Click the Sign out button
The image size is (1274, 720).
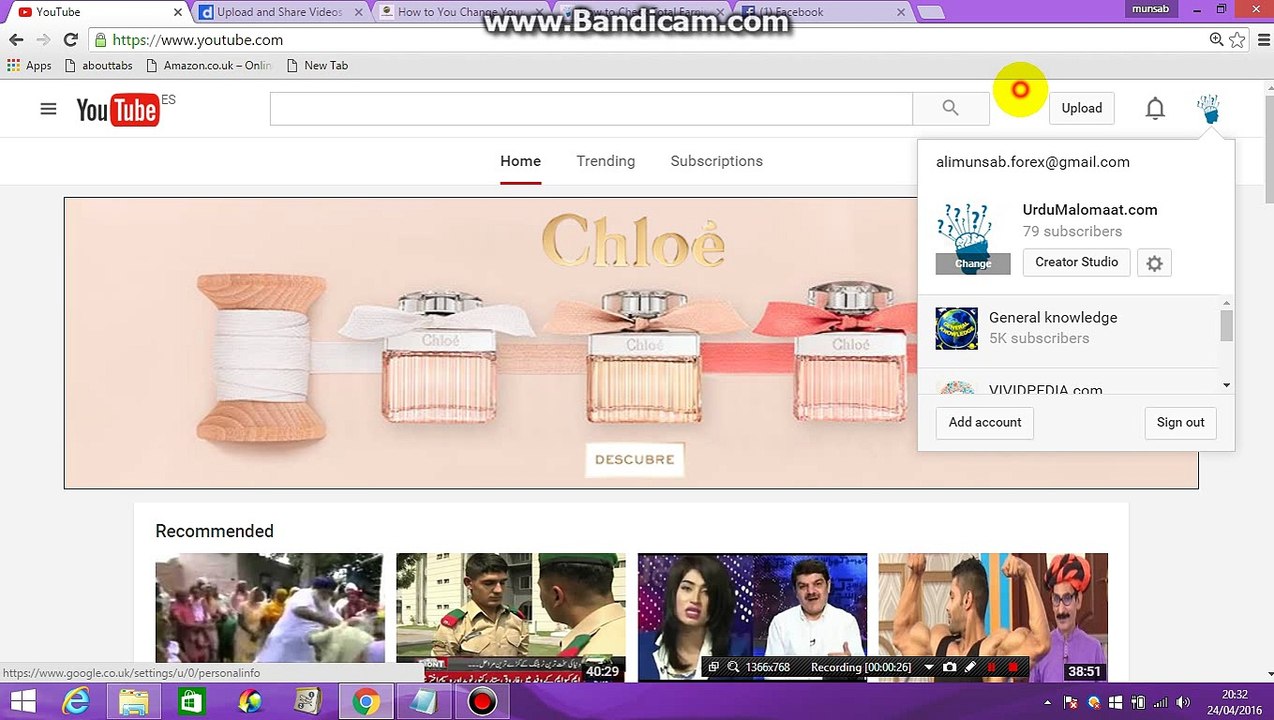(1180, 422)
